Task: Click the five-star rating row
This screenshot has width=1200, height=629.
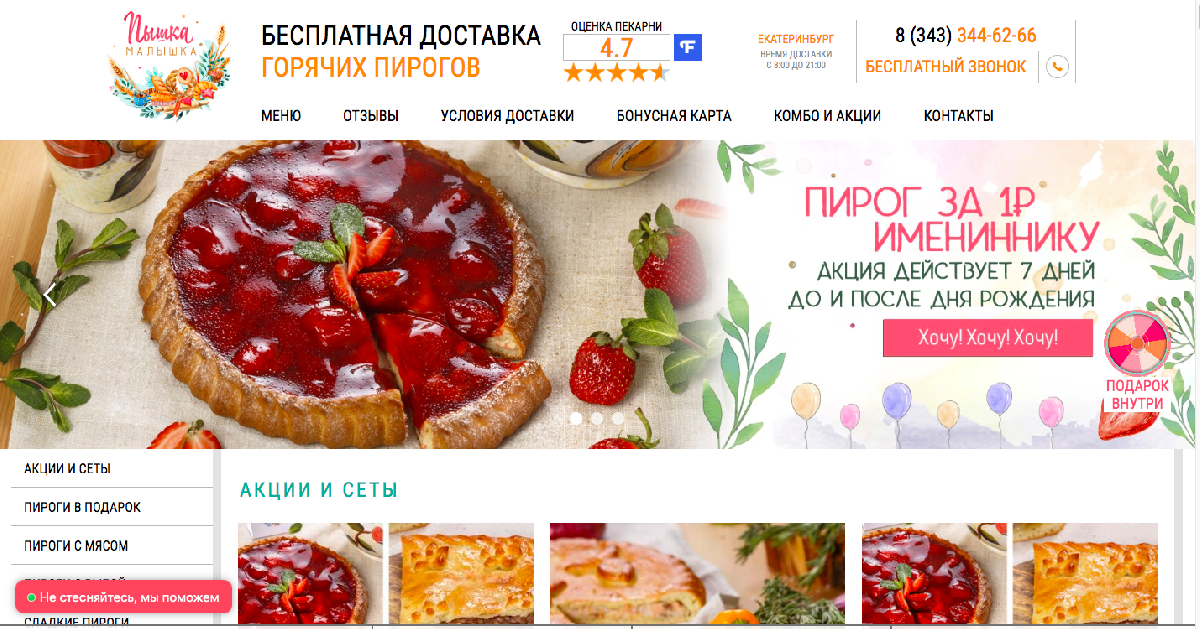Action: (615, 72)
